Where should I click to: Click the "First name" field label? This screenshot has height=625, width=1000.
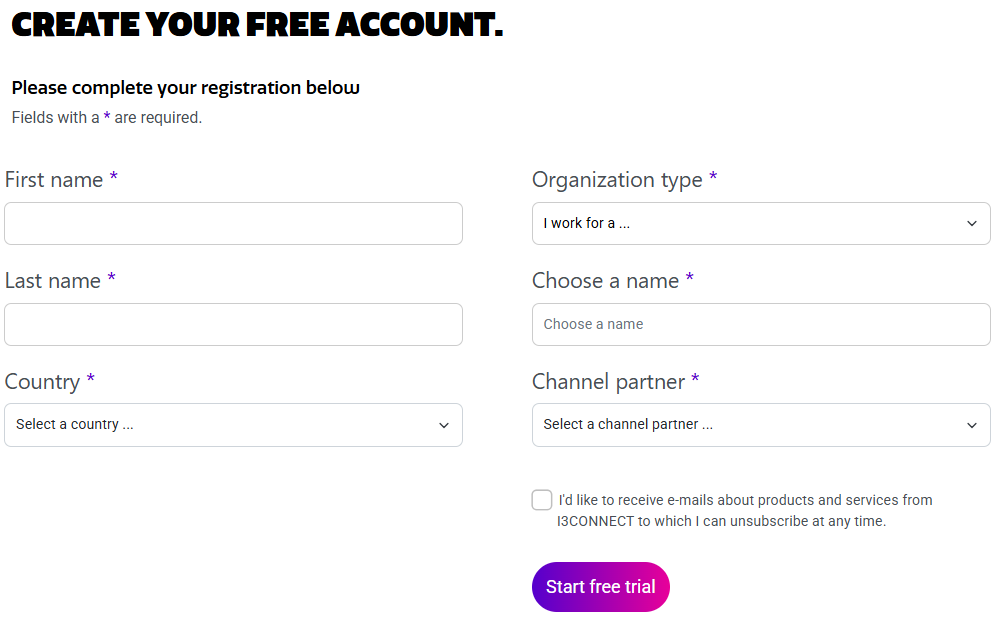[54, 180]
